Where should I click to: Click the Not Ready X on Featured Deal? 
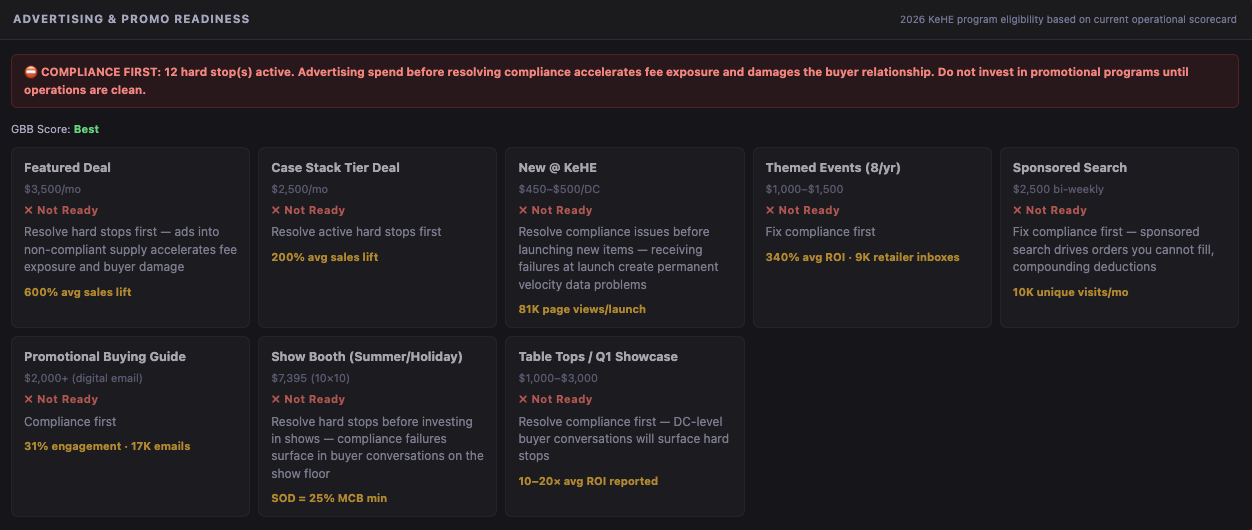tap(28, 211)
